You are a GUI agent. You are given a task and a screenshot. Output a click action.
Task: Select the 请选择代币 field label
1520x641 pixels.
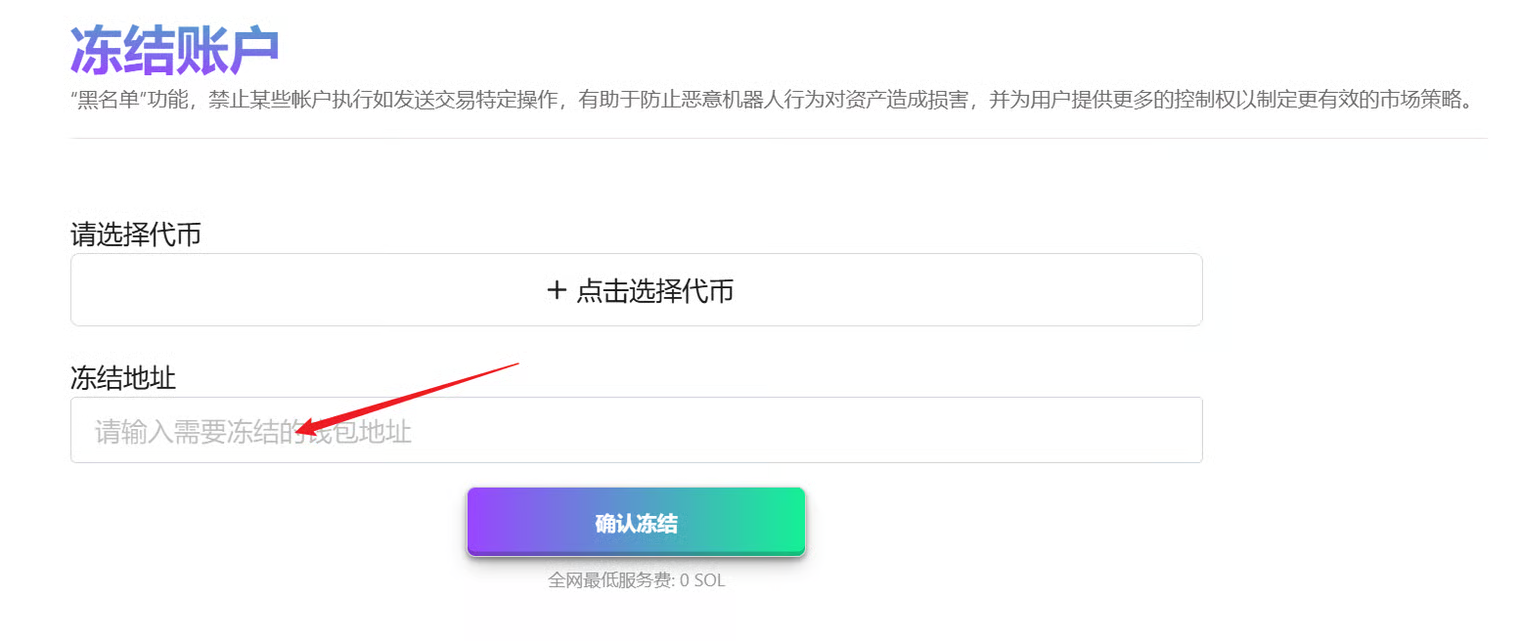[136, 234]
